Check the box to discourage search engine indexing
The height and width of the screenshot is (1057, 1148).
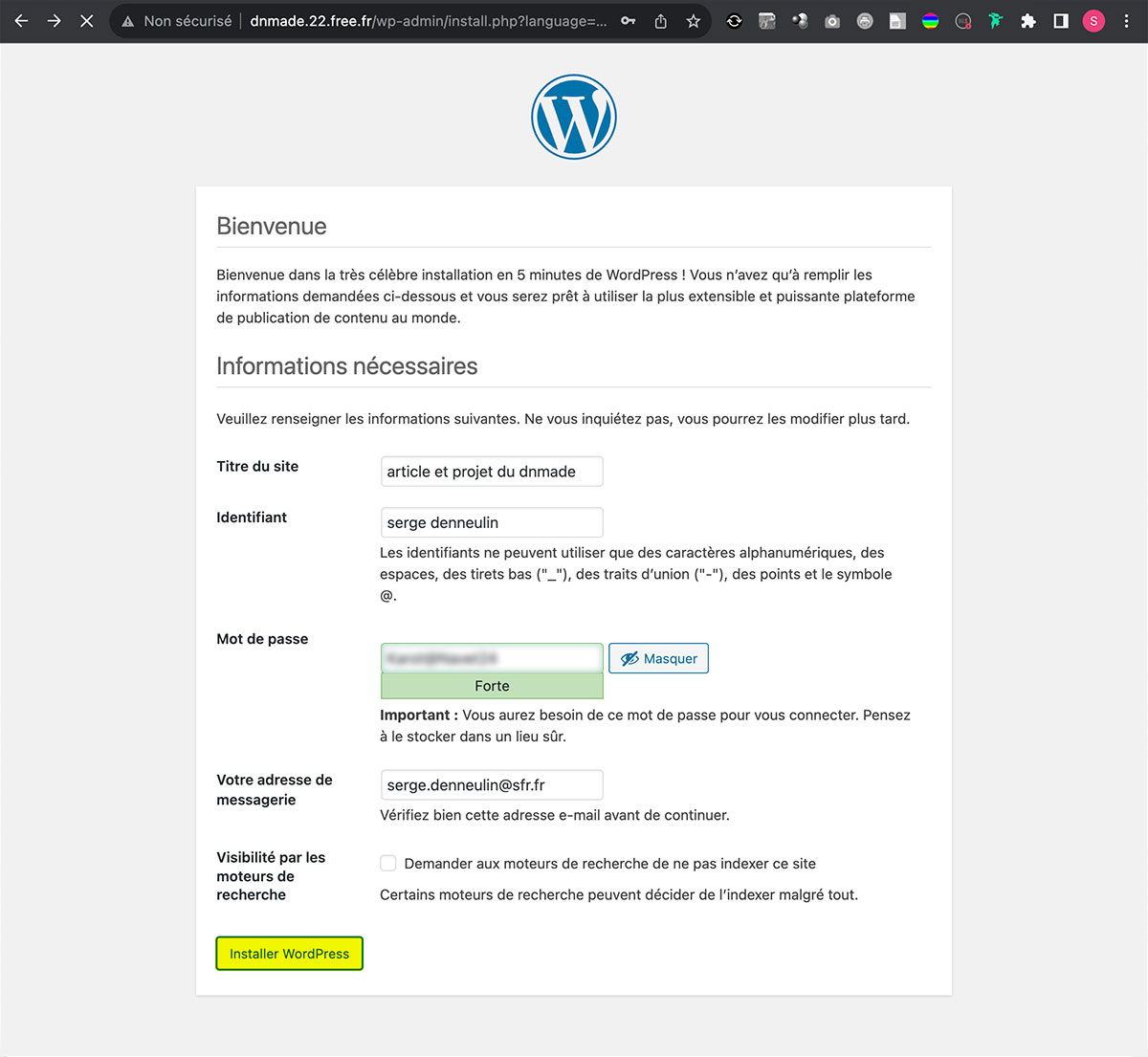(x=388, y=863)
